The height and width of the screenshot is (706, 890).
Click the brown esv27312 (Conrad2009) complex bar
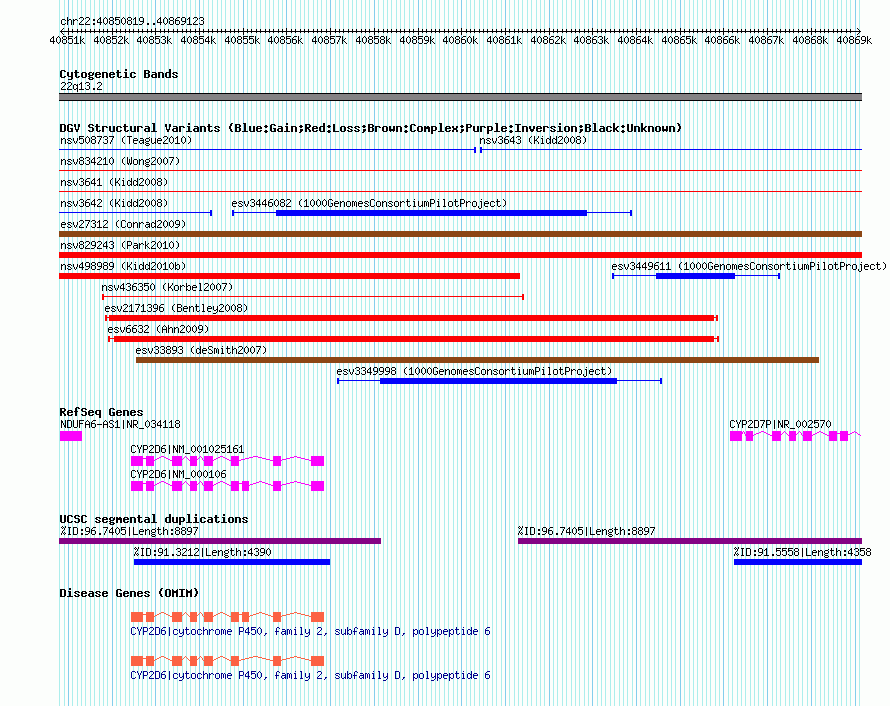(460, 234)
